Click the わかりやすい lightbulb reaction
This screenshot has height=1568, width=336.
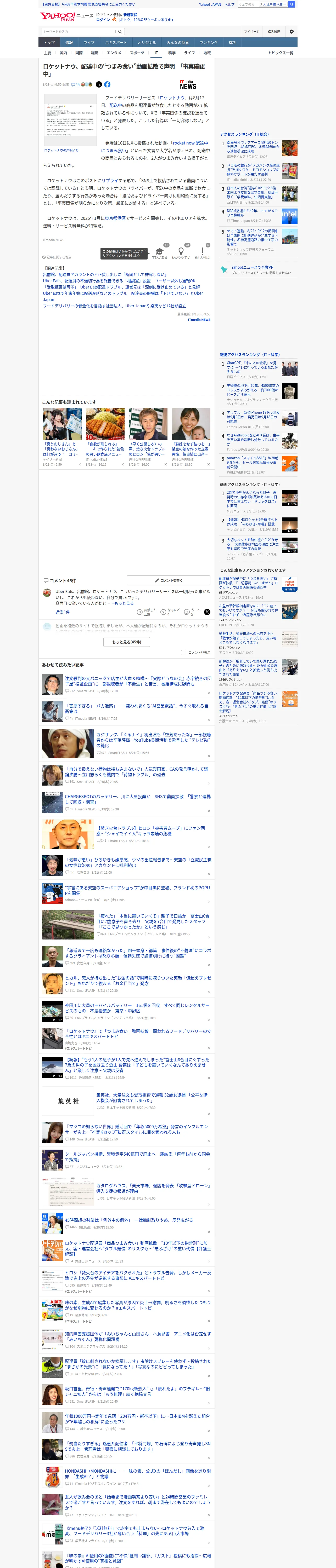pyautogui.click(x=181, y=253)
